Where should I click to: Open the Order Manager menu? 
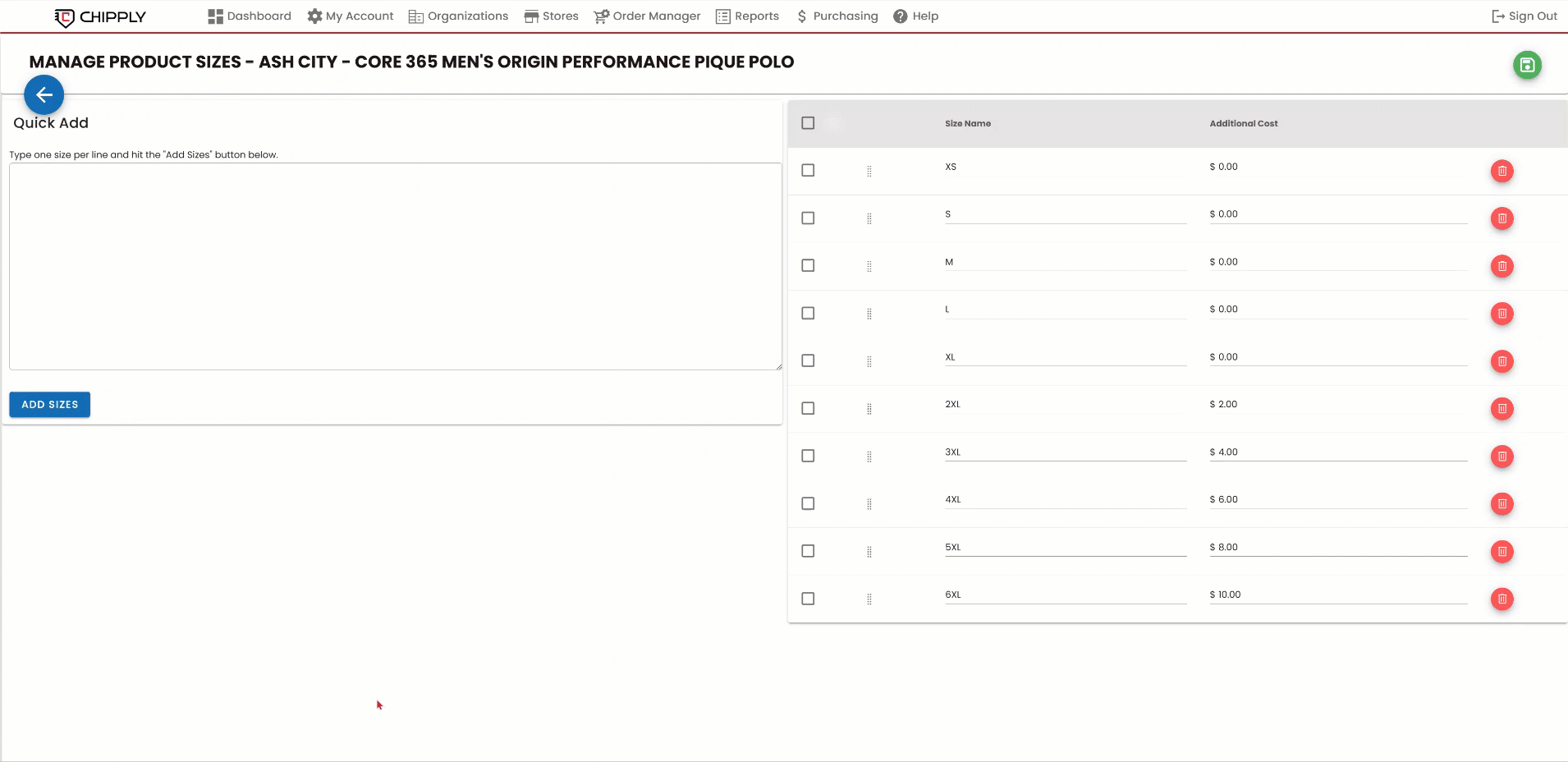click(x=647, y=16)
